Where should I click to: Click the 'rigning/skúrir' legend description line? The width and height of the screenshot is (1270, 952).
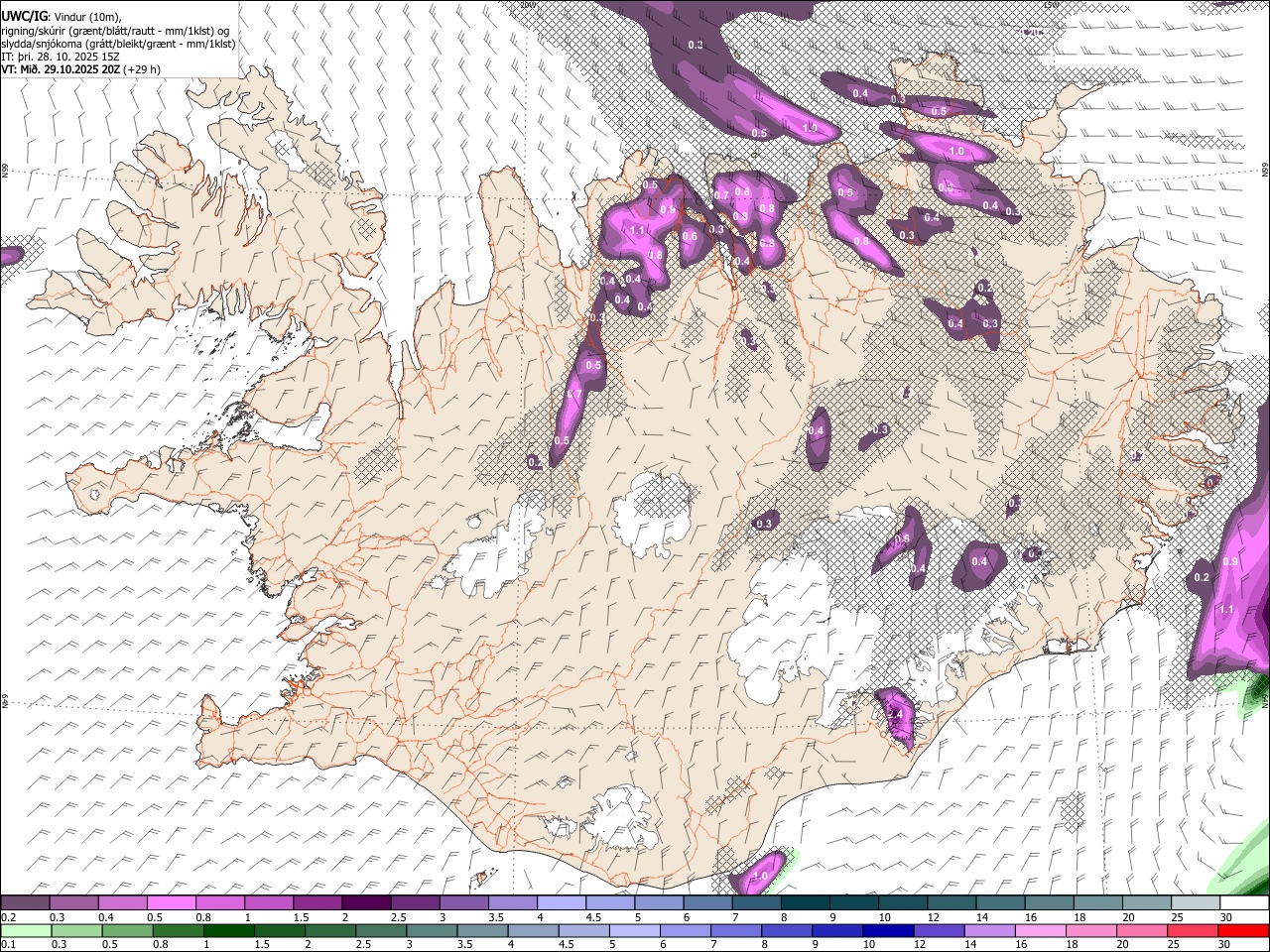point(114,31)
